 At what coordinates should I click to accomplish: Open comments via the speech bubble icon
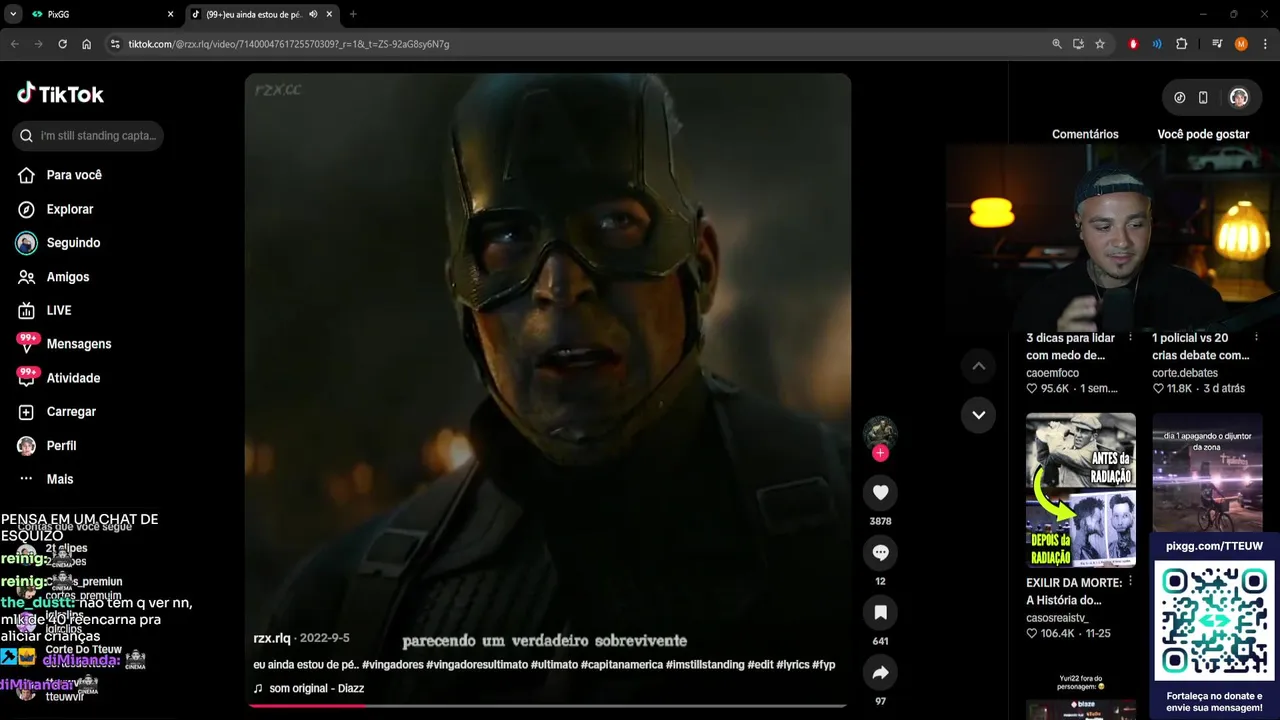880,552
